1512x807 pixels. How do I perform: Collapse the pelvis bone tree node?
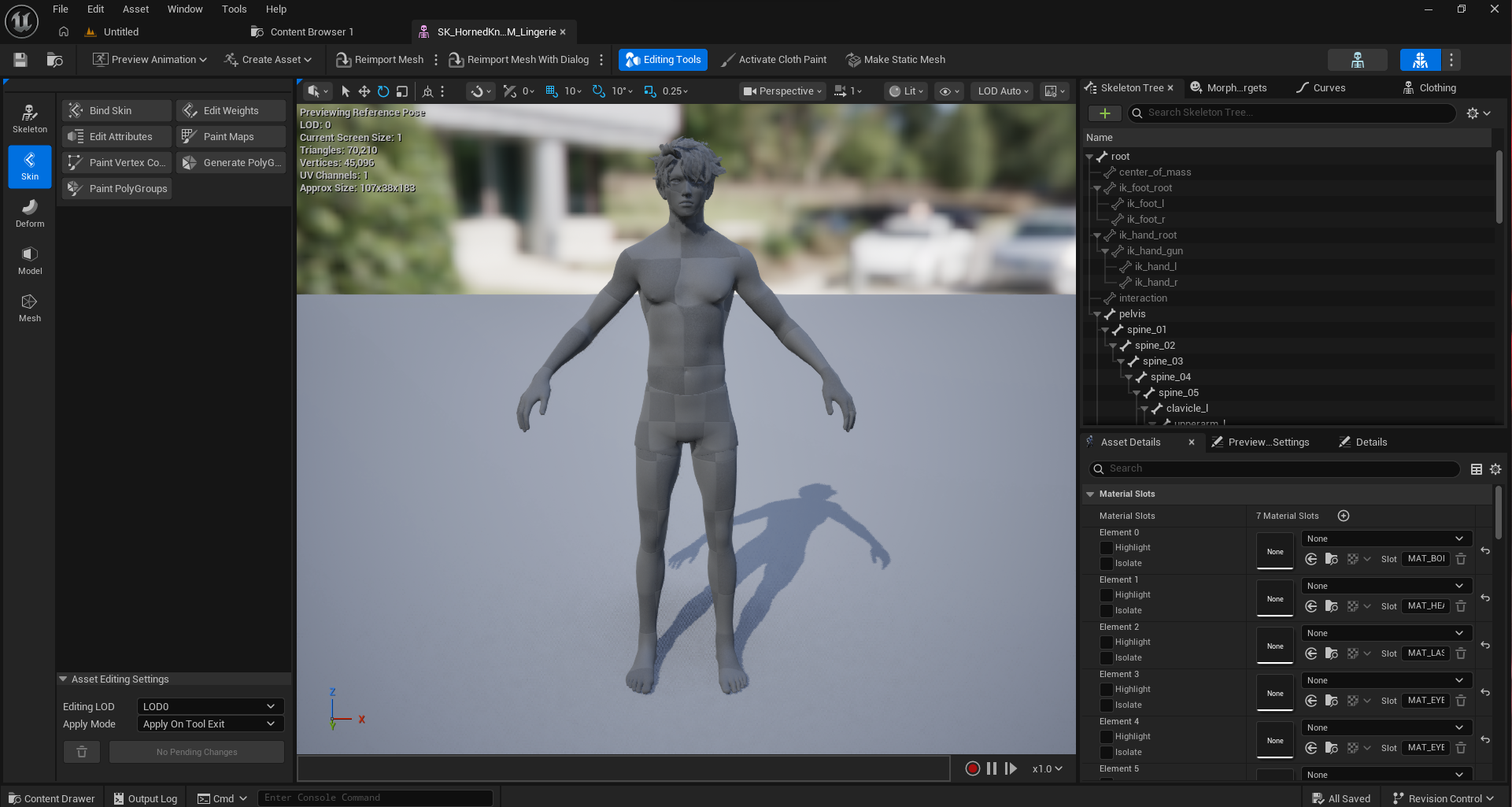[x=1097, y=314]
